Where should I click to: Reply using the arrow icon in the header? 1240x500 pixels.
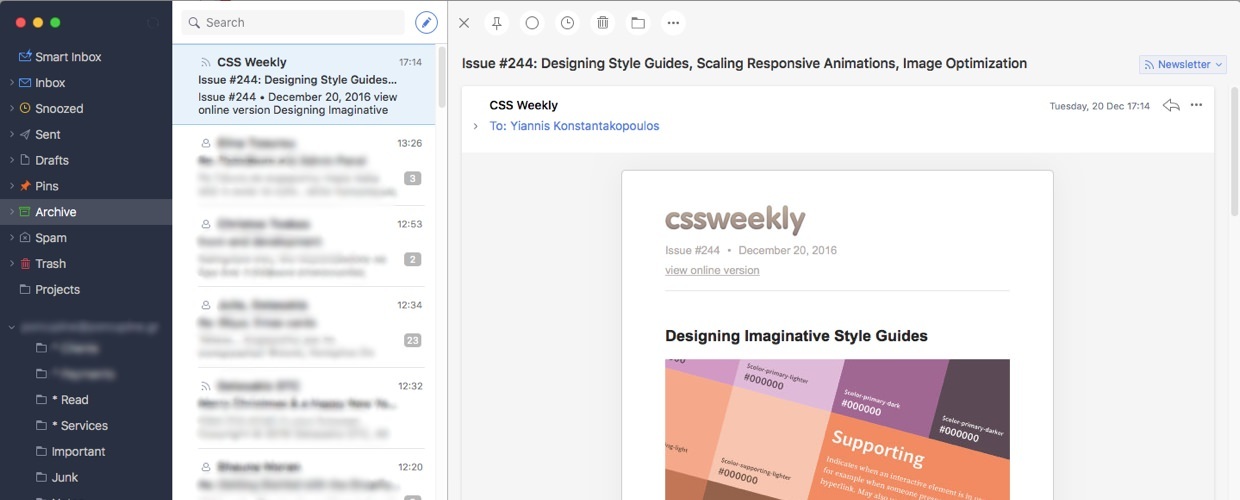tap(1171, 105)
